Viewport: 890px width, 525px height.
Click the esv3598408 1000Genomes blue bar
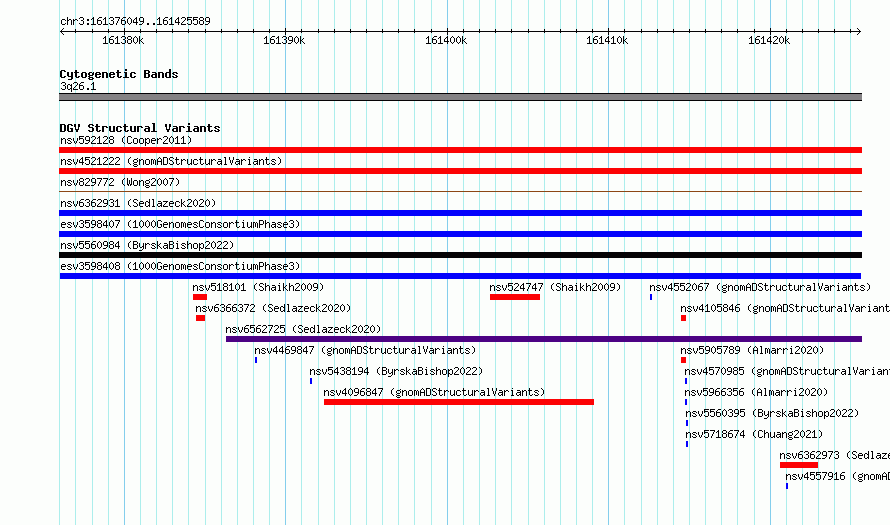coord(460,276)
